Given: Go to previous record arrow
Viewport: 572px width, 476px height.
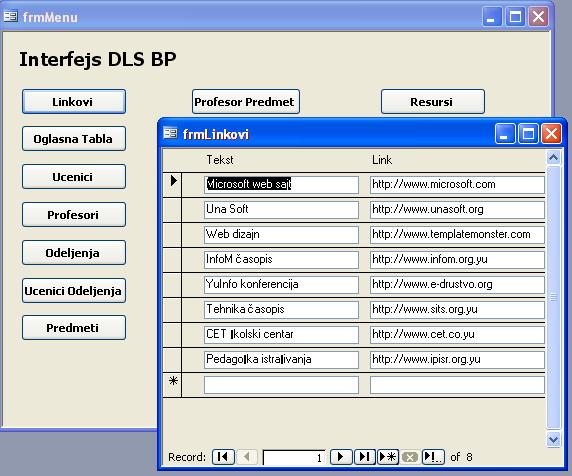Looking at the screenshot, I should pos(247,457).
